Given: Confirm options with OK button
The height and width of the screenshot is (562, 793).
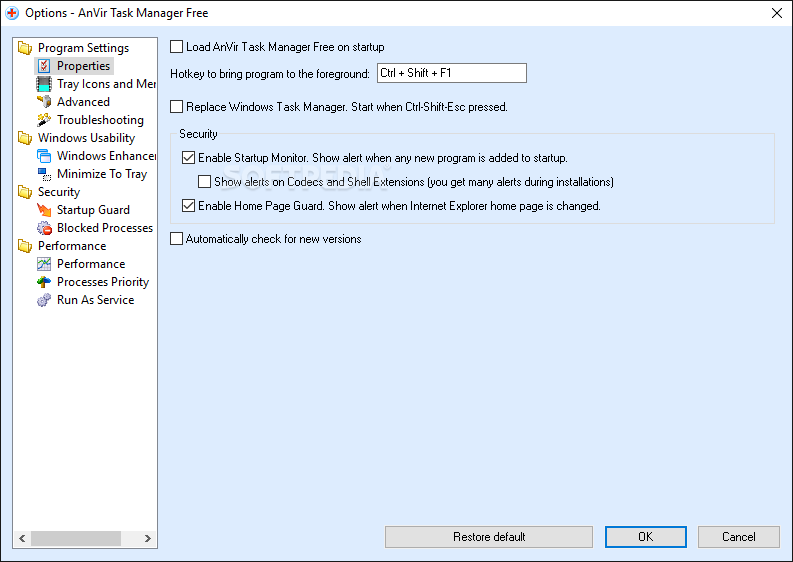Looking at the screenshot, I should [x=646, y=537].
